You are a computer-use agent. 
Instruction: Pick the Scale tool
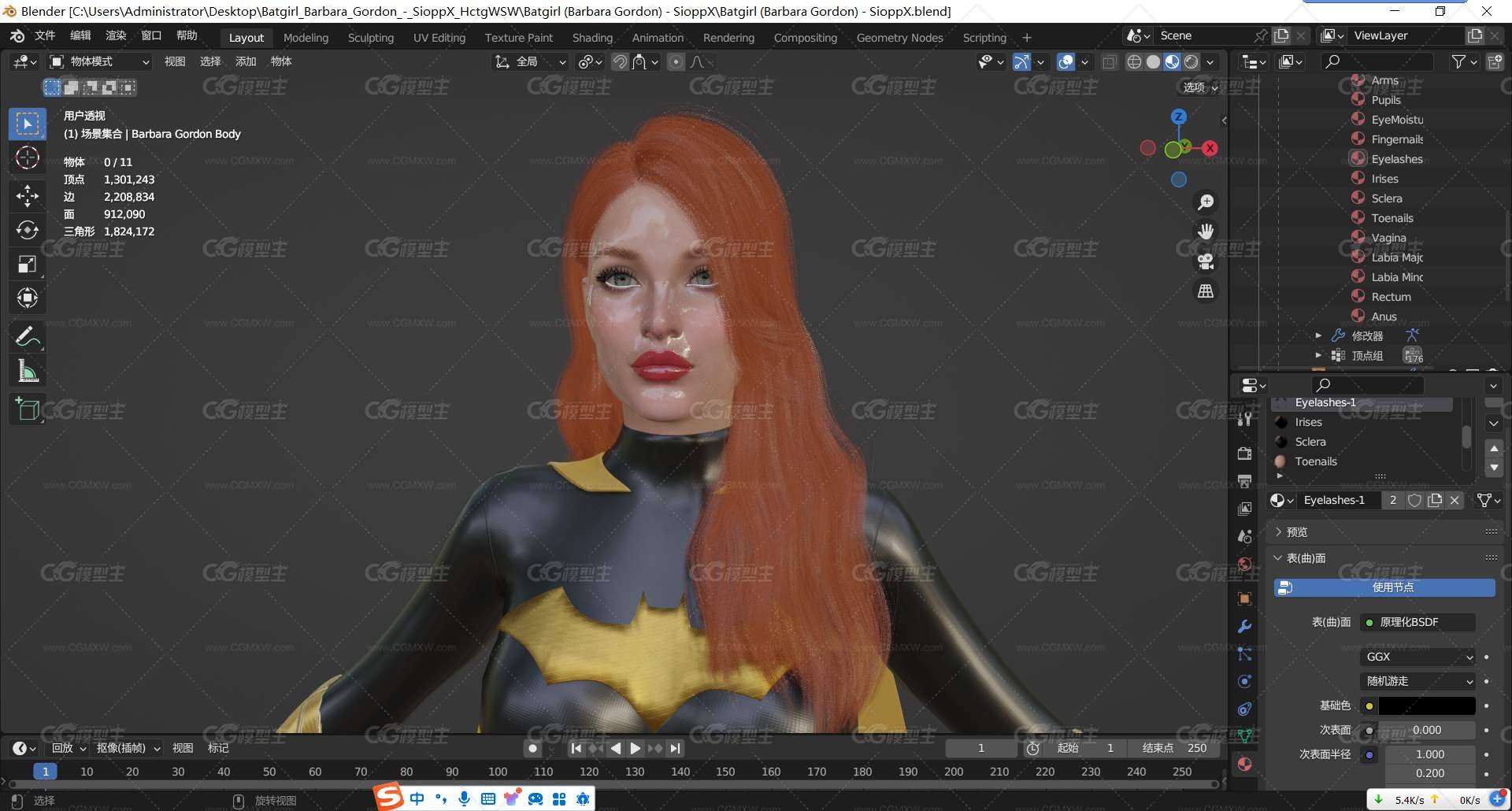coord(28,264)
